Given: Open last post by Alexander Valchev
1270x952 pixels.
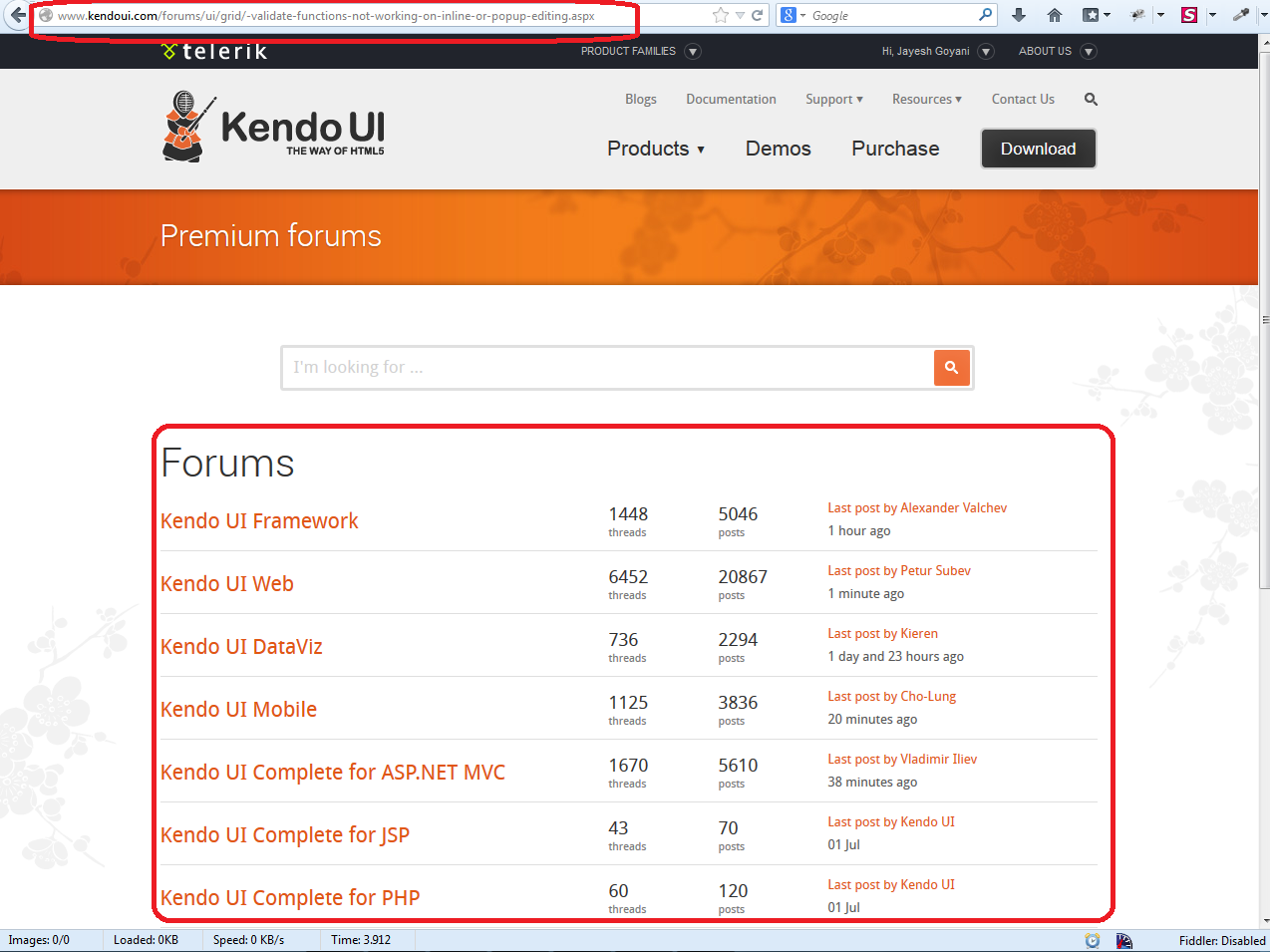Looking at the screenshot, I should tap(917, 507).
